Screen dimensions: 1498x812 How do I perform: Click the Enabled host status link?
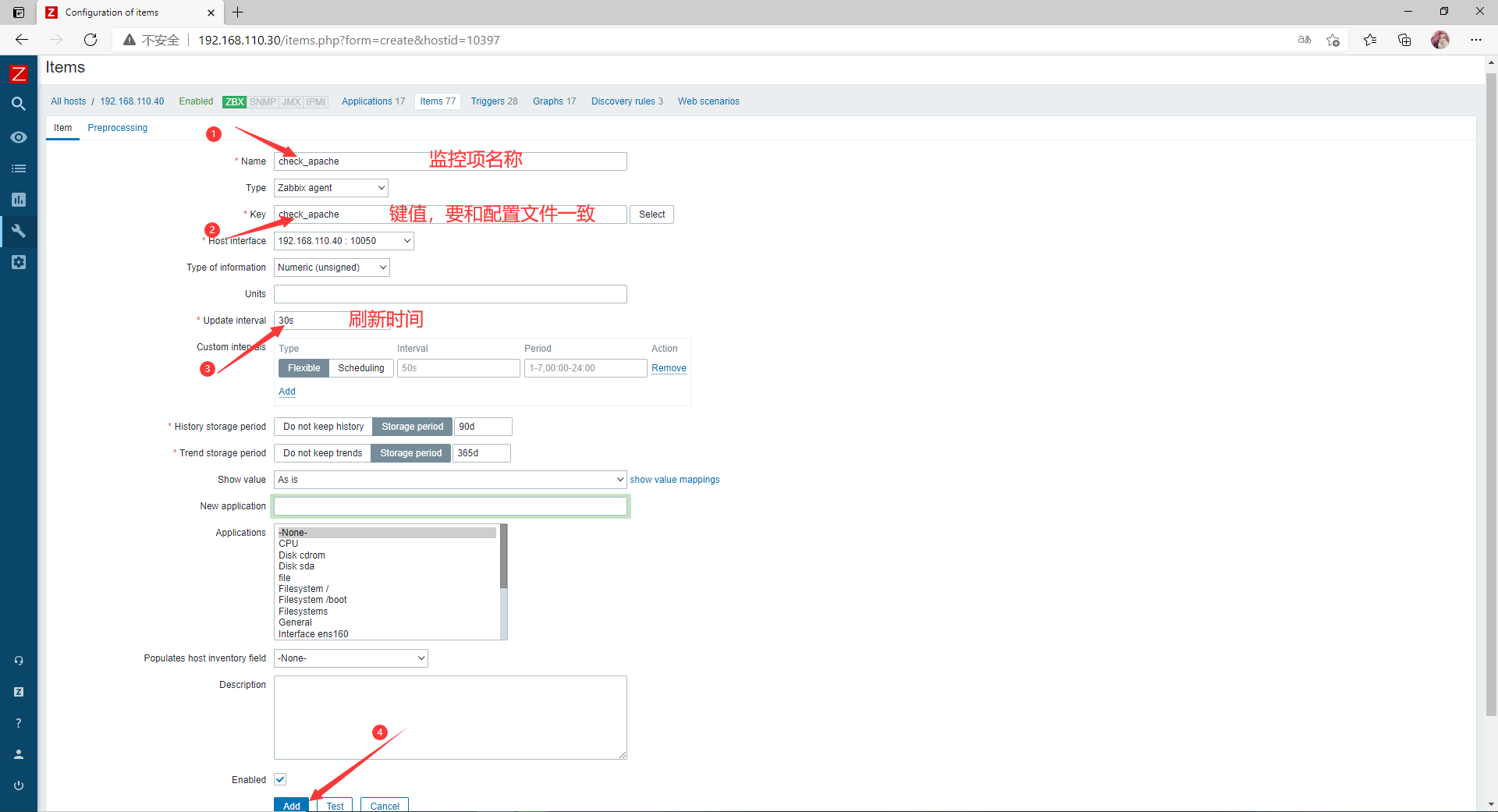pos(196,101)
